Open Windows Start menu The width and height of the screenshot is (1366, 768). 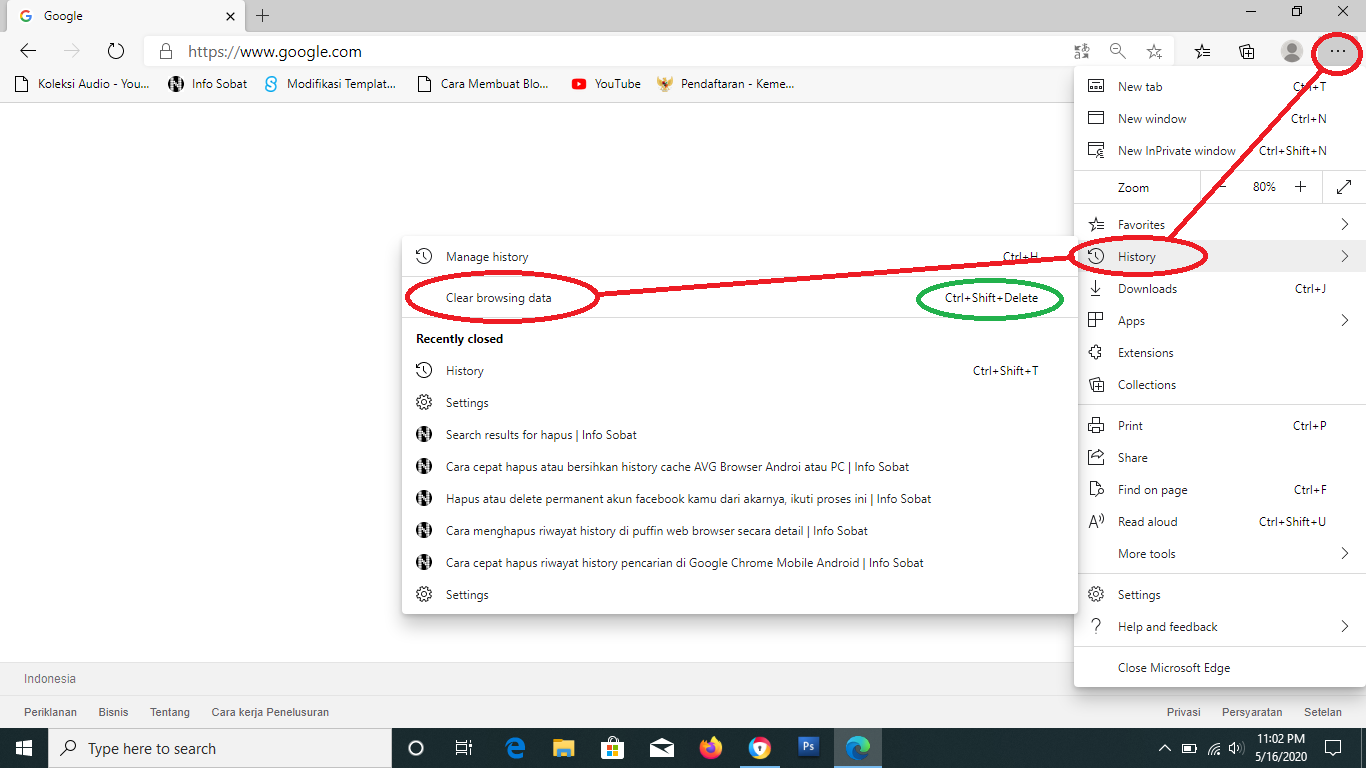[24, 748]
